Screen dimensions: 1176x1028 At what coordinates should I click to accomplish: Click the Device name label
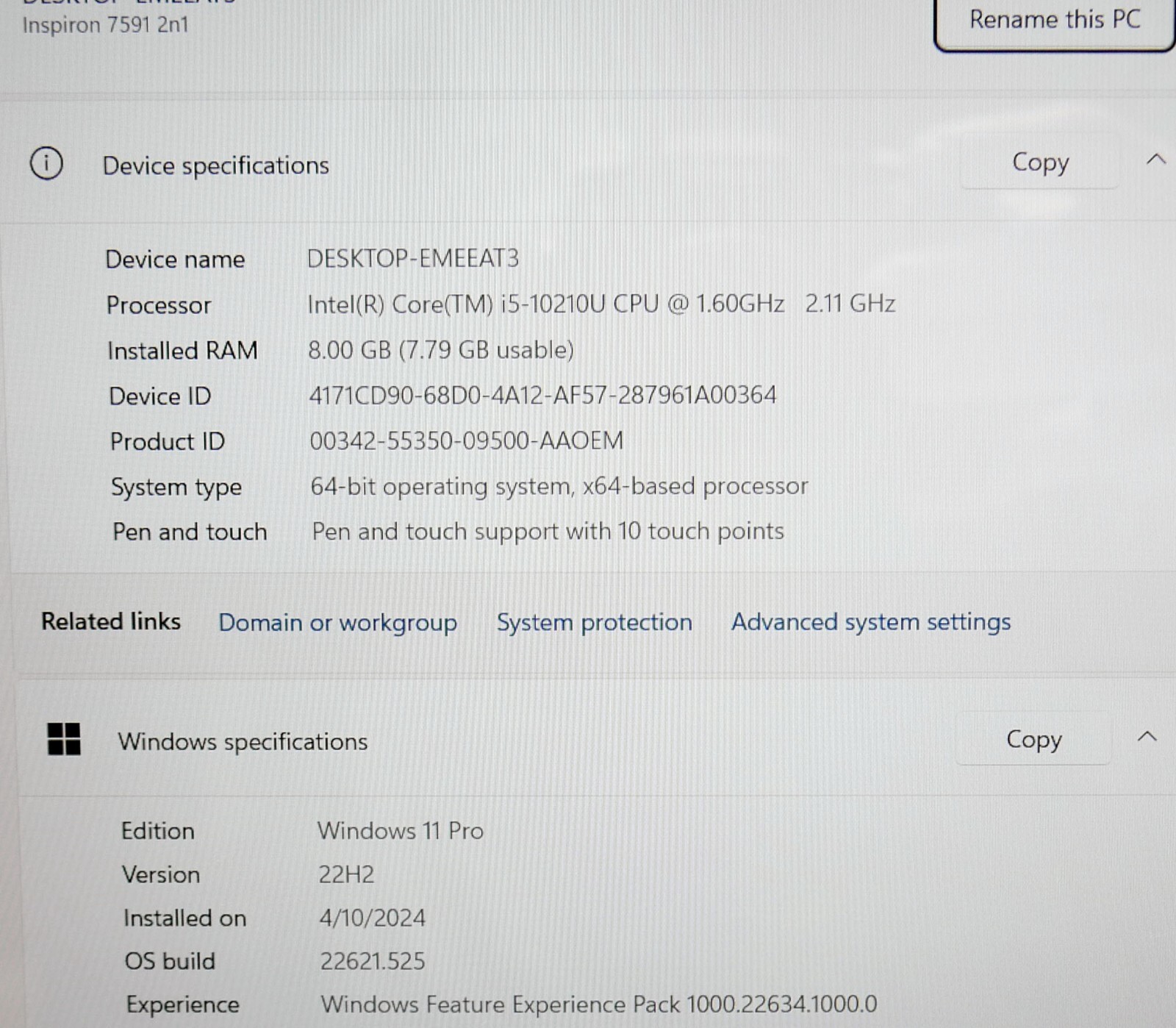point(175,259)
